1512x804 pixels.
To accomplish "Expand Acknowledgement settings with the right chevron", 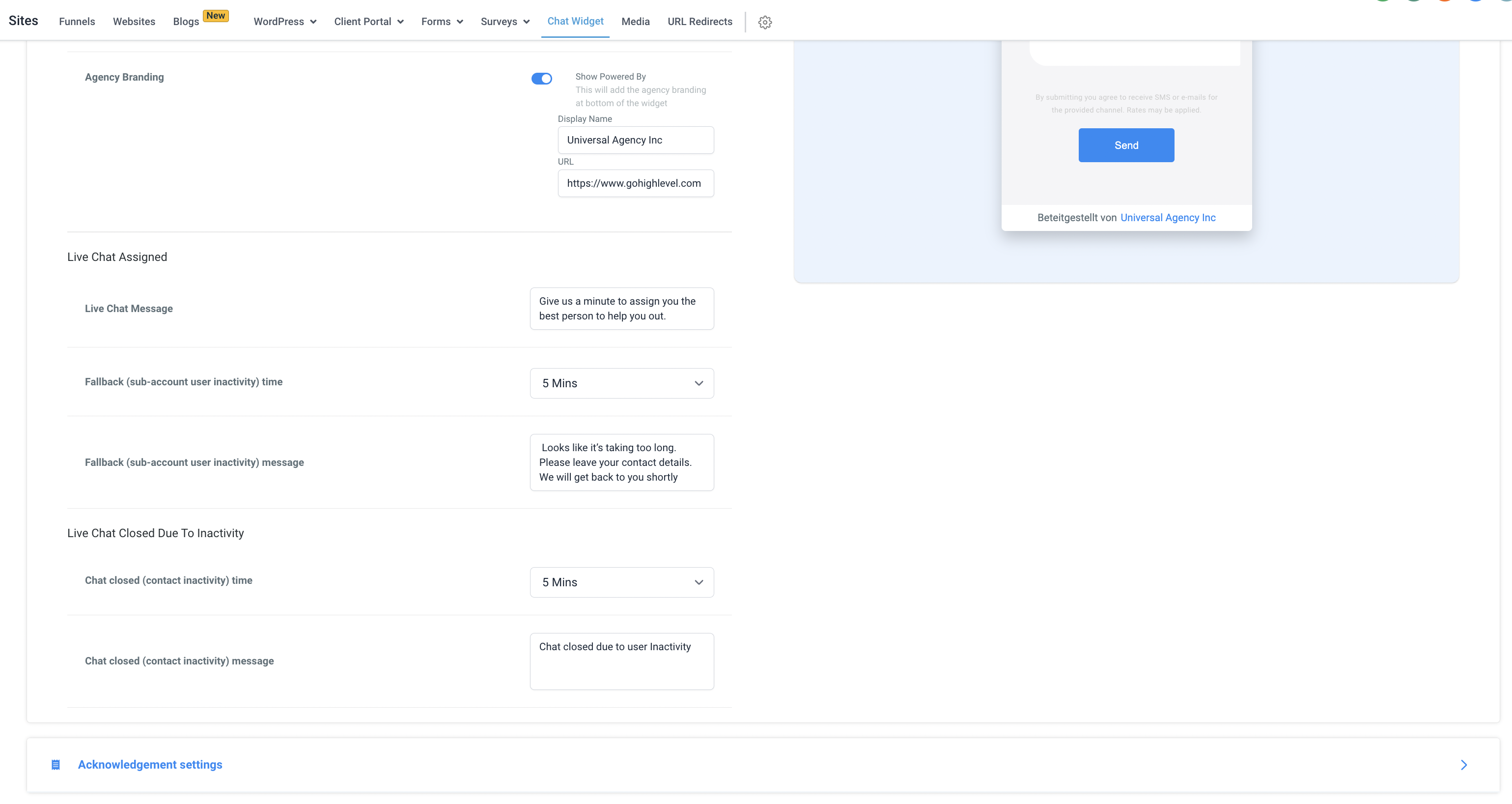I will click(x=1463, y=765).
